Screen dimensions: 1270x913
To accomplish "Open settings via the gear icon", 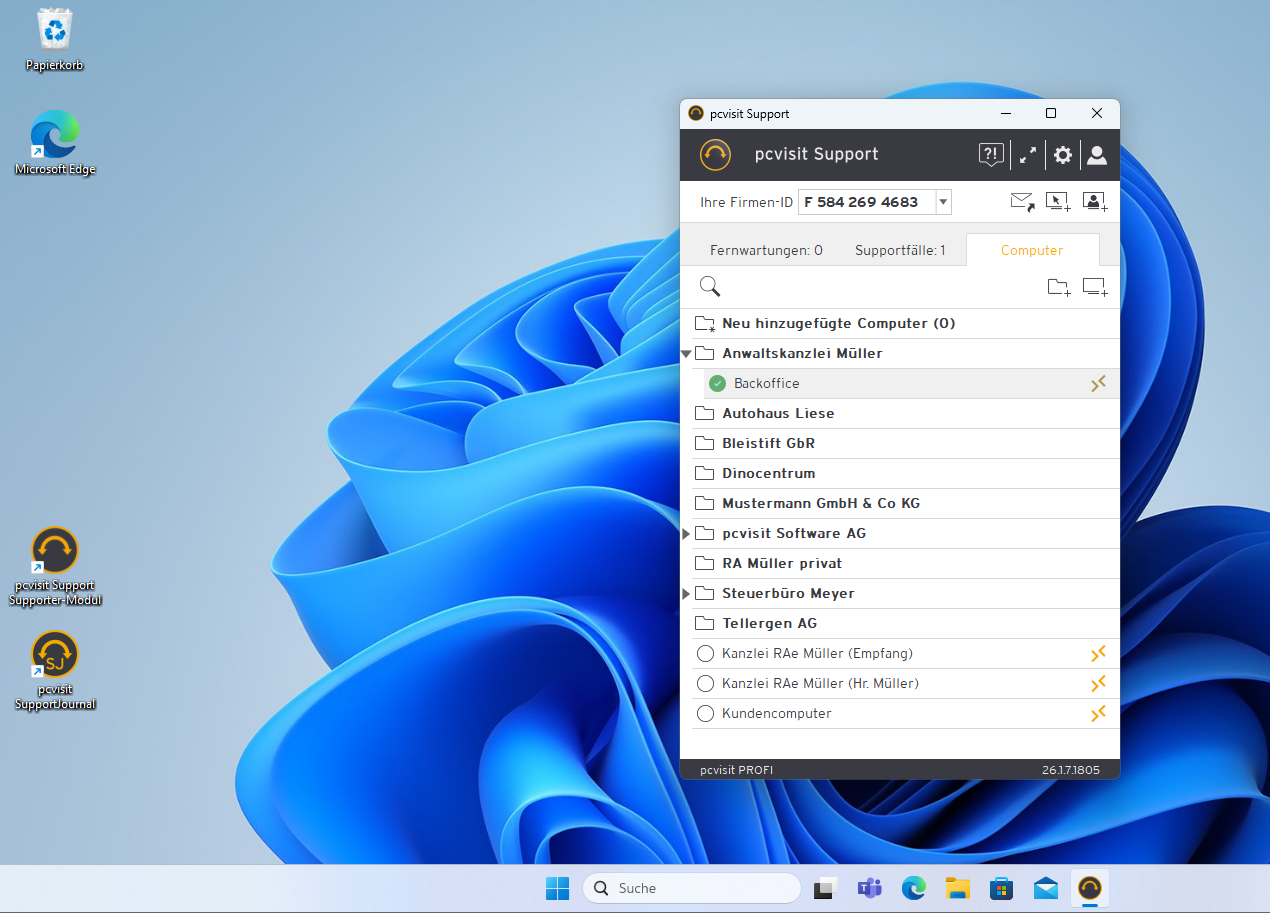I will tap(1062, 155).
